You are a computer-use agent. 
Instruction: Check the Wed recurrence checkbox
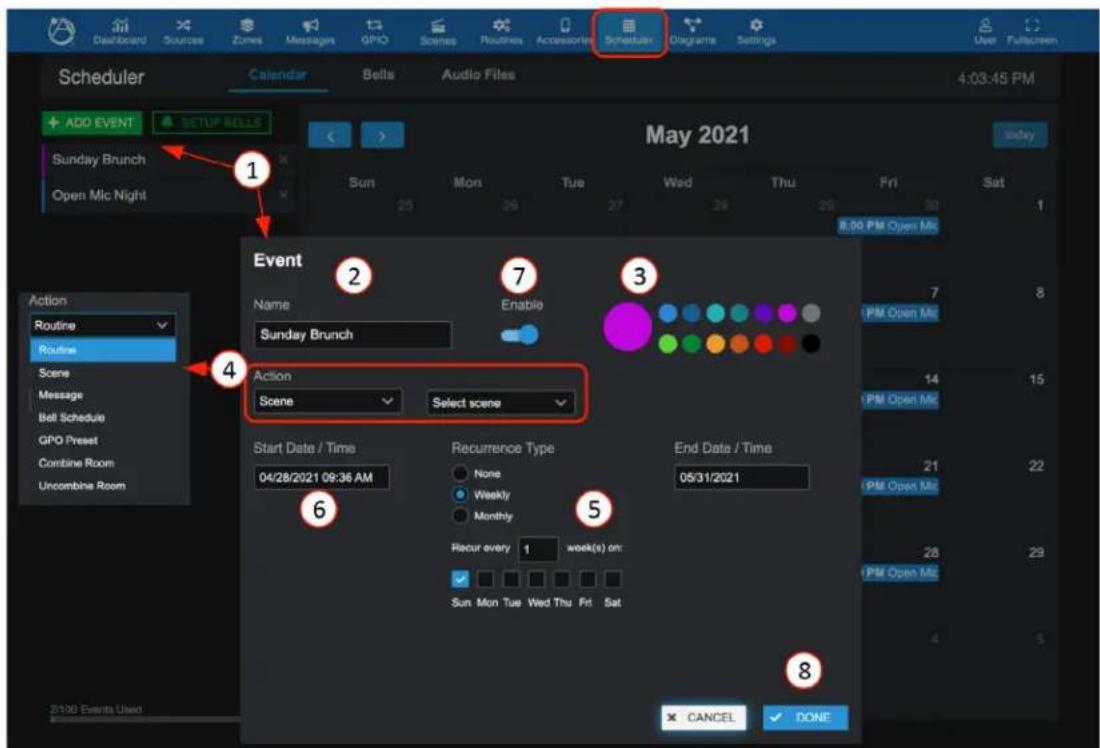tap(537, 579)
